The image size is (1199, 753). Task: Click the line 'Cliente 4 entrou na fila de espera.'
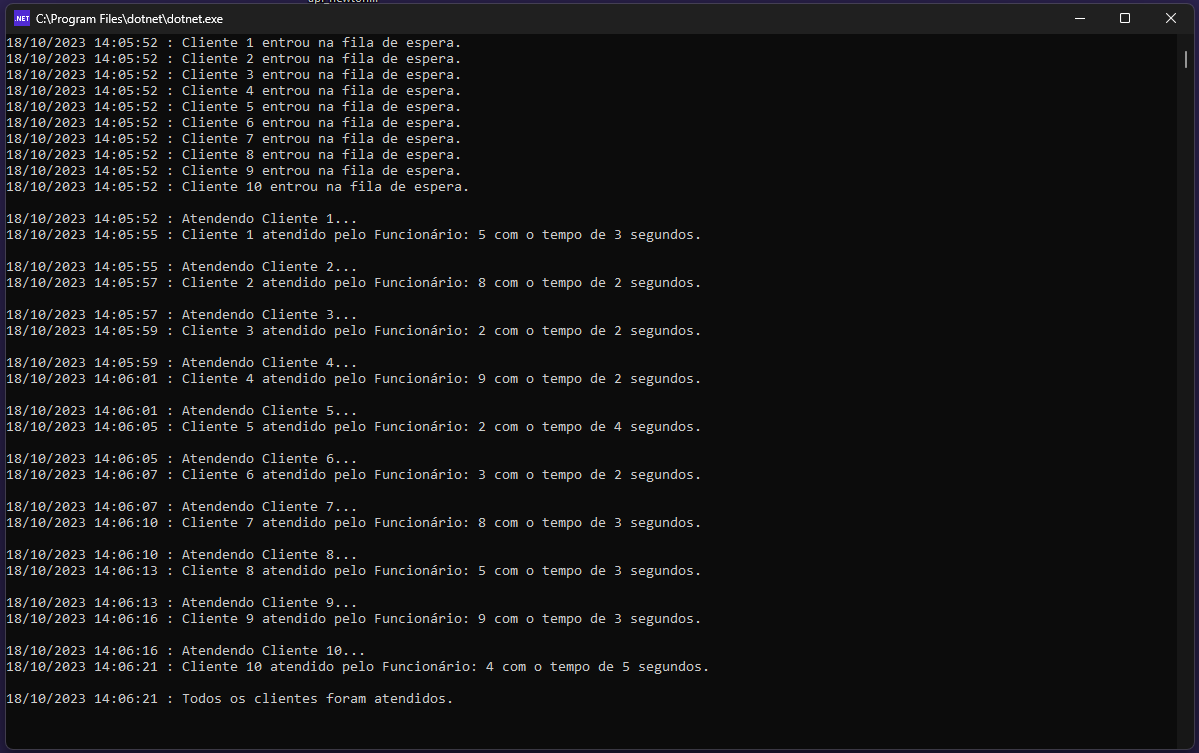[x=234, y=91]
